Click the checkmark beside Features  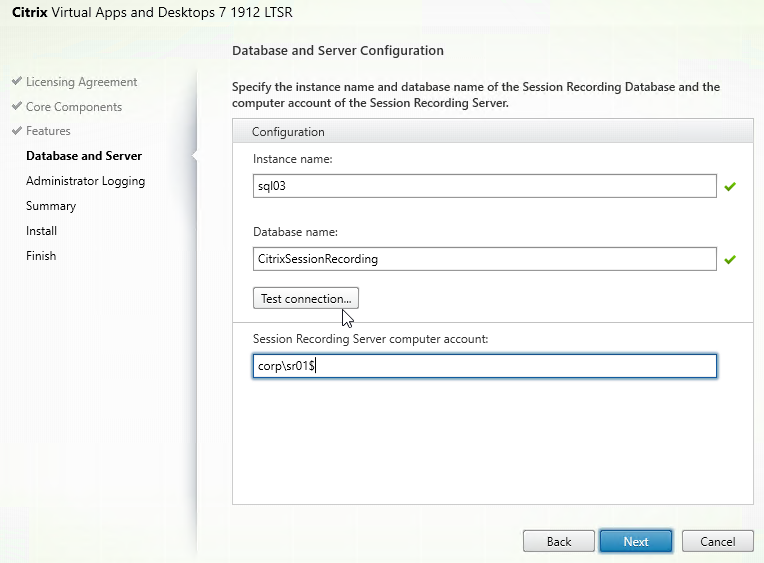17,131
